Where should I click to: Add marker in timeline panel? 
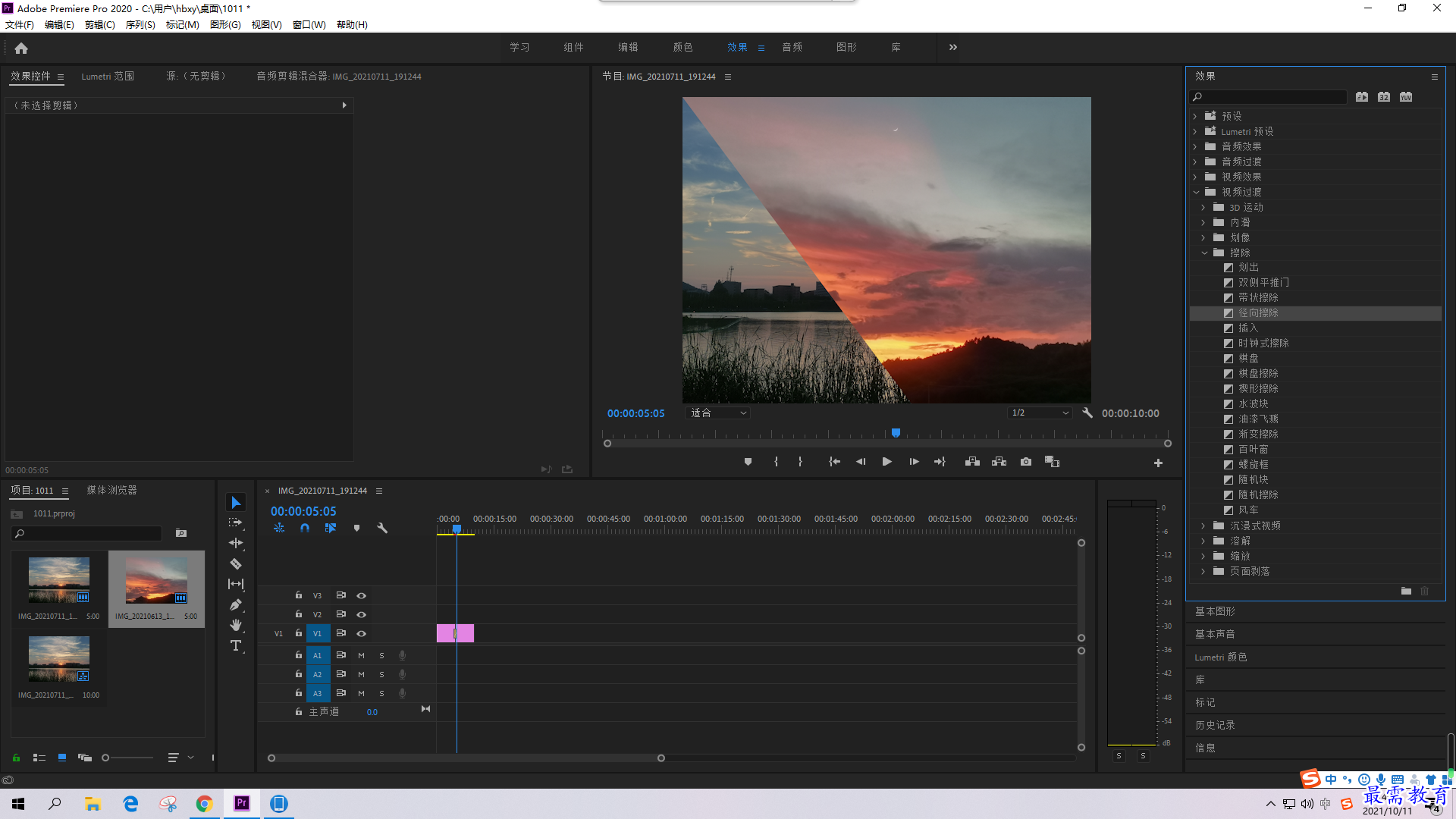356,528
